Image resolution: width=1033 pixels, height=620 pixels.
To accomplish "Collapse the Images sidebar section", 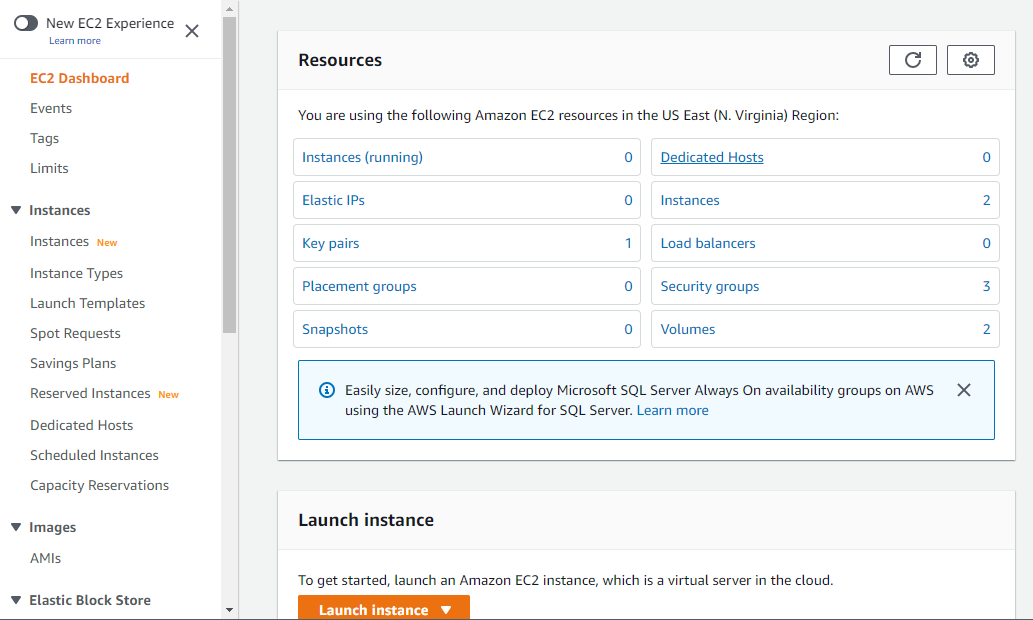I will [16, 527].
